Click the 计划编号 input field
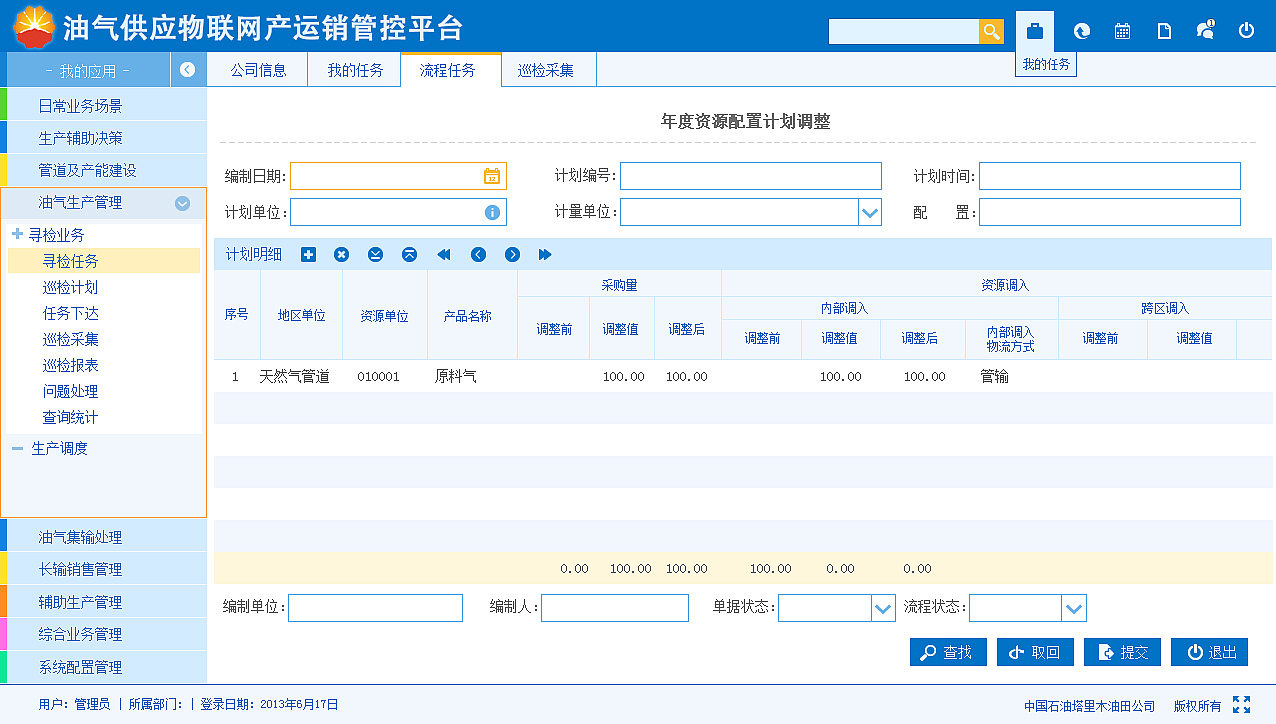Image resolution: width=1276 pixels, height=724 pixels. click(751, 176)
